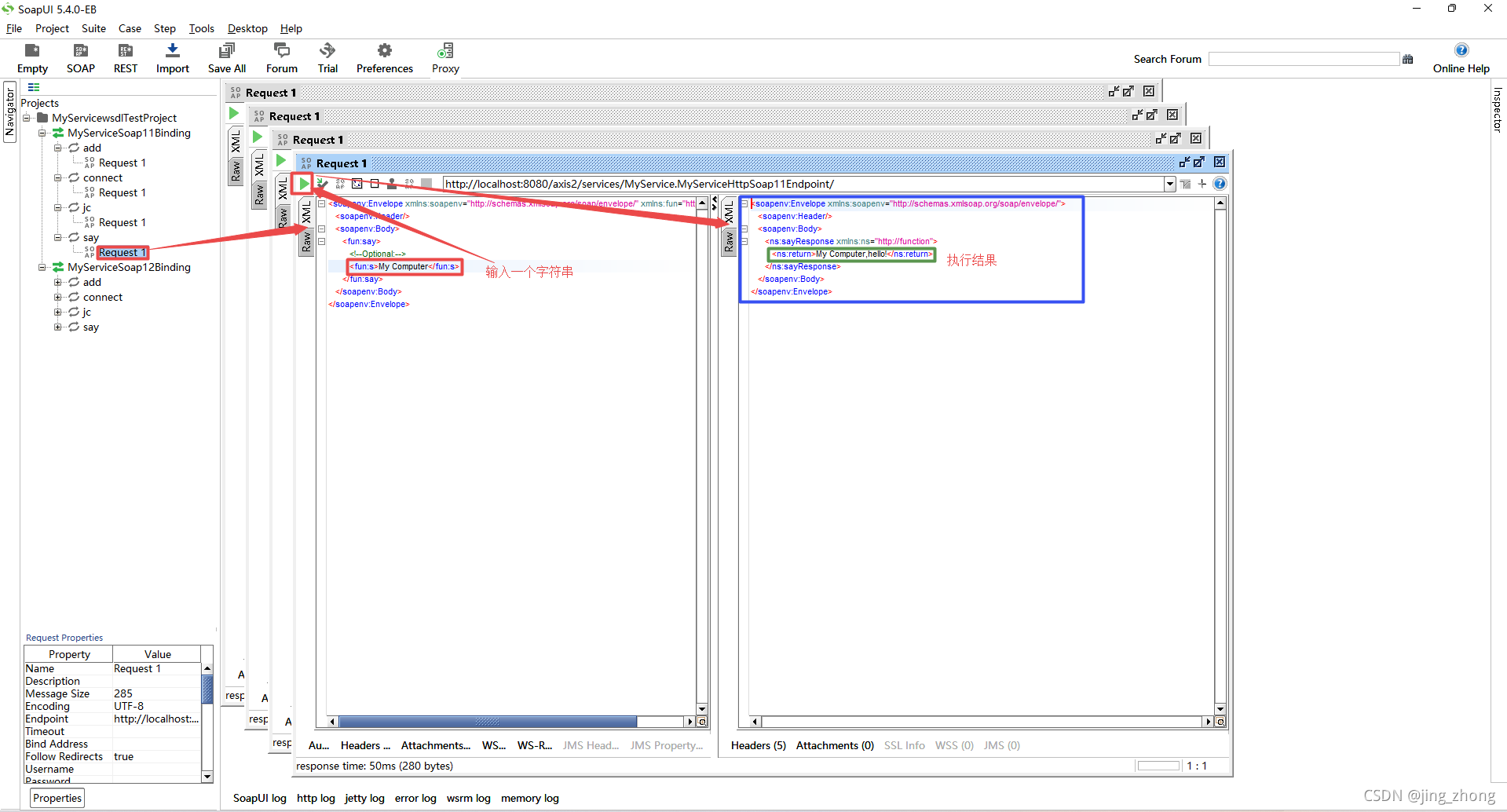This screenshot has height=812, width=1507.
Task: Select Request 1 under add operation
Action: tap(123, 163)
